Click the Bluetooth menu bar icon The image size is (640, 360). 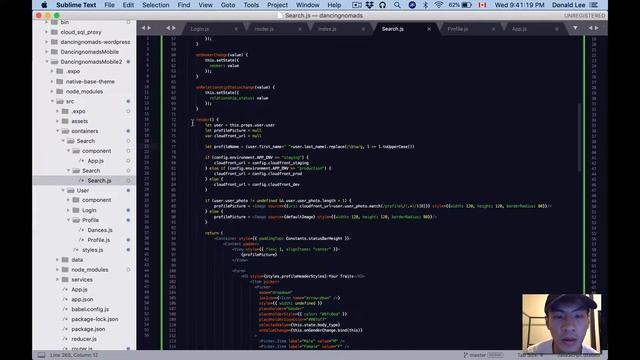425,5
